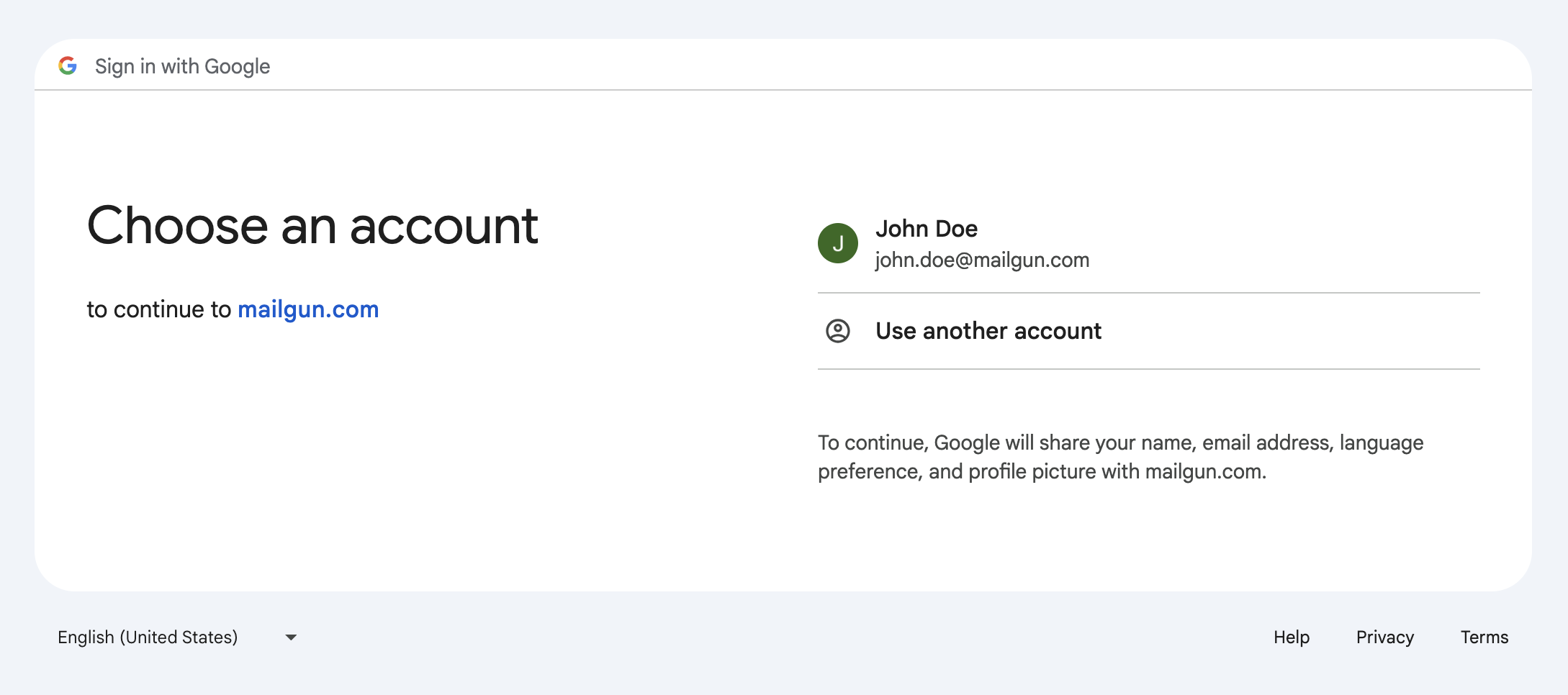Click the person icon beside Use another account
The width and height of the screenshot is (1568, 695).
837,332
